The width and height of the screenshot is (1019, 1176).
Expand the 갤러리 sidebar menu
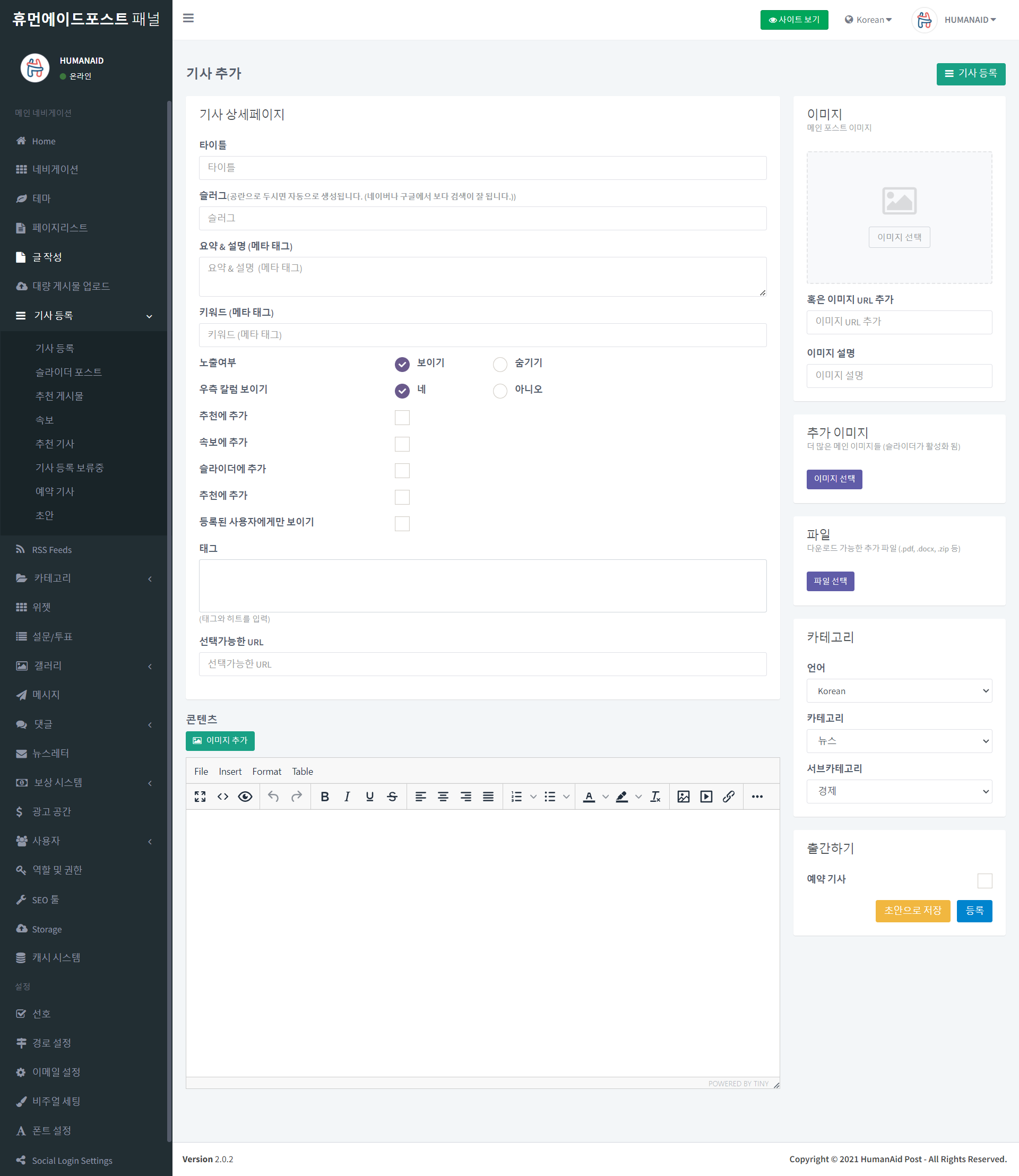(x=84, y=666)
